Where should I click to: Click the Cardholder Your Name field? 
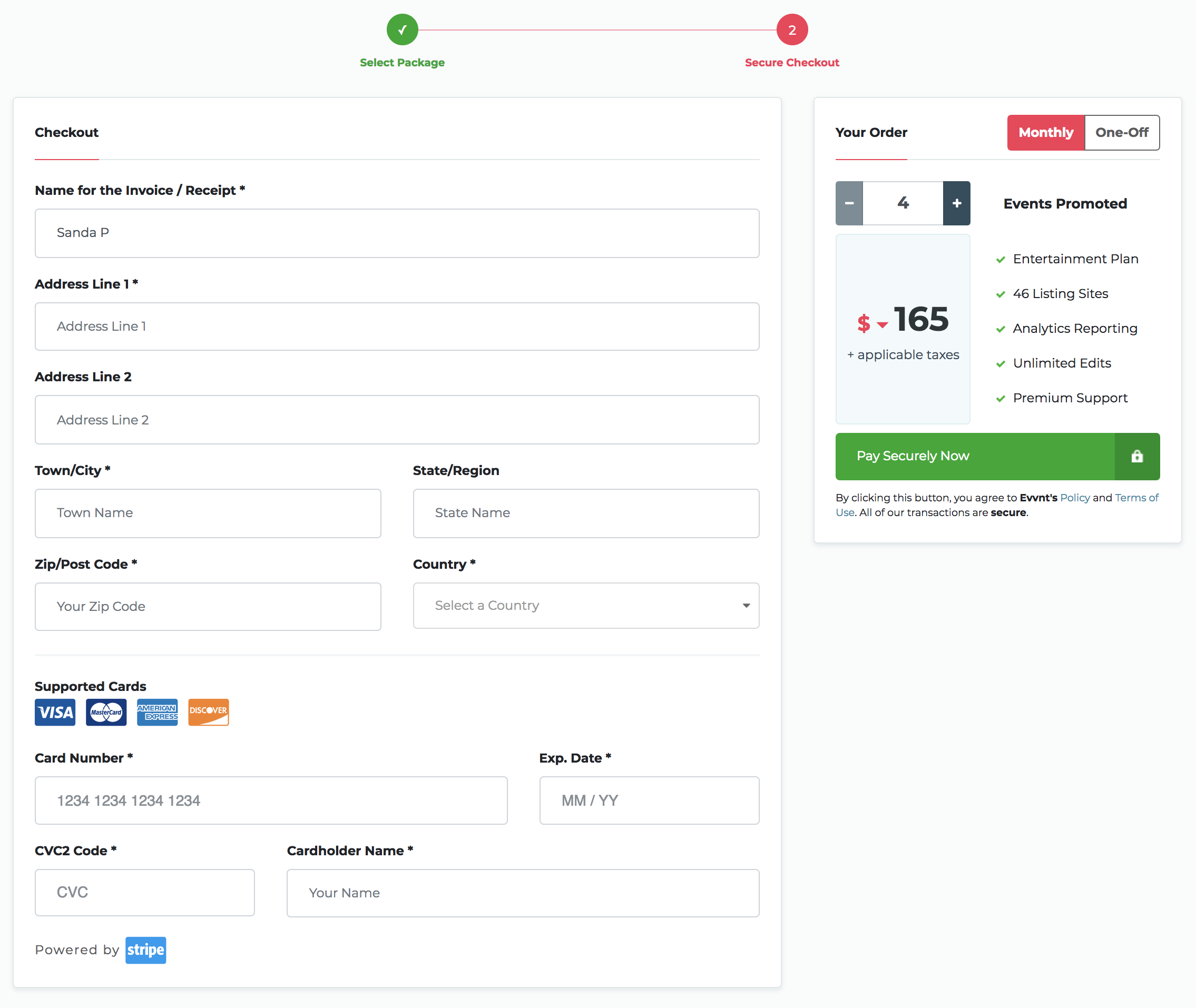pos(523,893)
